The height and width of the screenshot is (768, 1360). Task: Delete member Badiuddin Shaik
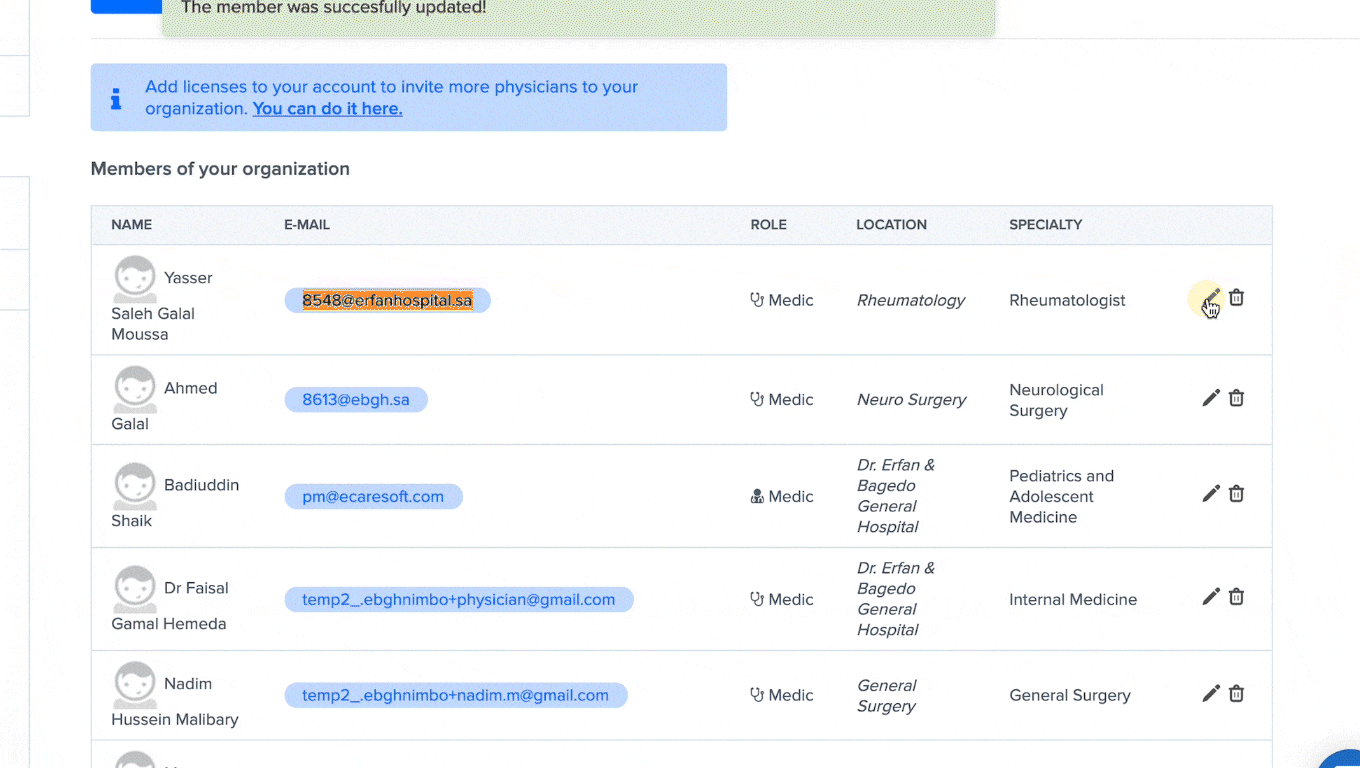(x=1237, y=494)
